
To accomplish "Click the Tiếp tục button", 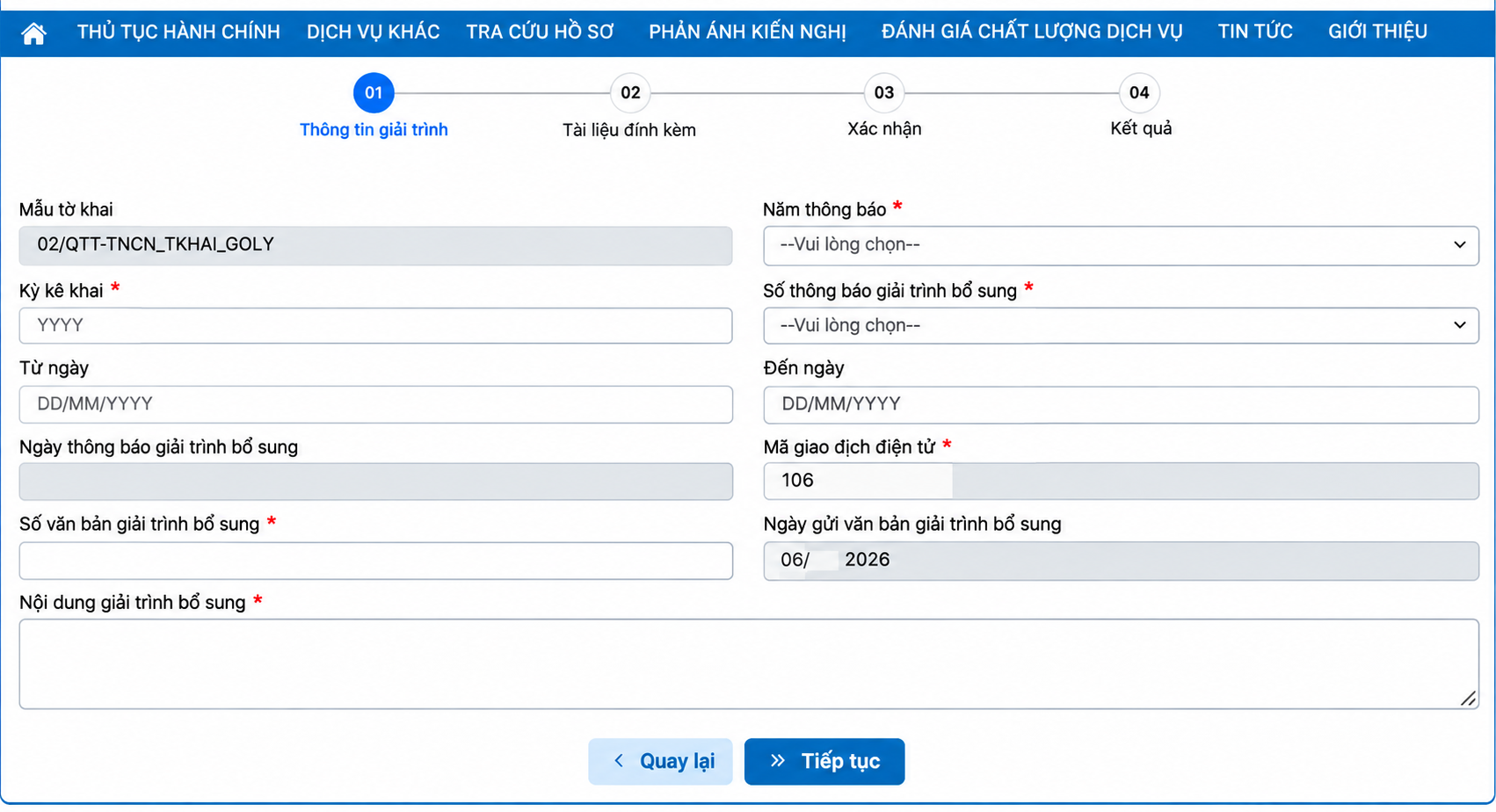I will (824, 761).
